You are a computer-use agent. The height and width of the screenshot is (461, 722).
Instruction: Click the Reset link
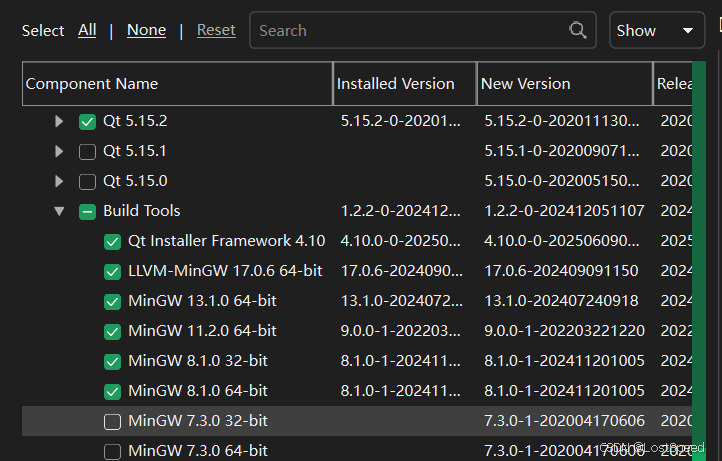[216, 30]
